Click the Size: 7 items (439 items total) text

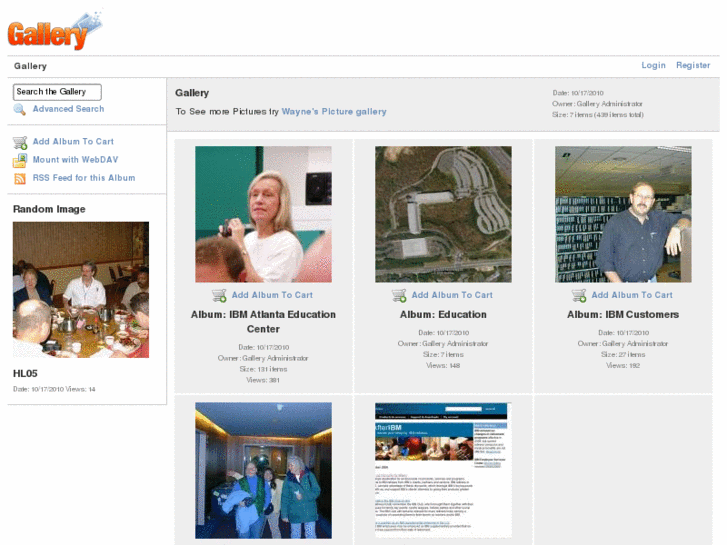click(x=598, y=115)
